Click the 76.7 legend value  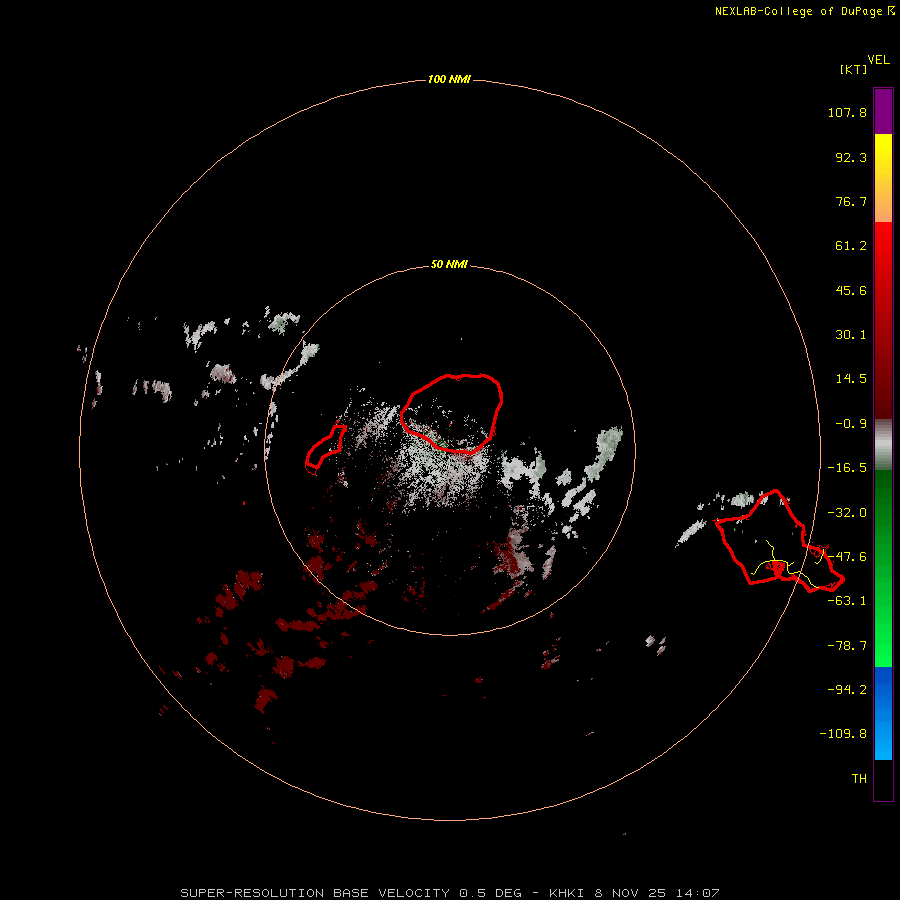[851, 201]
